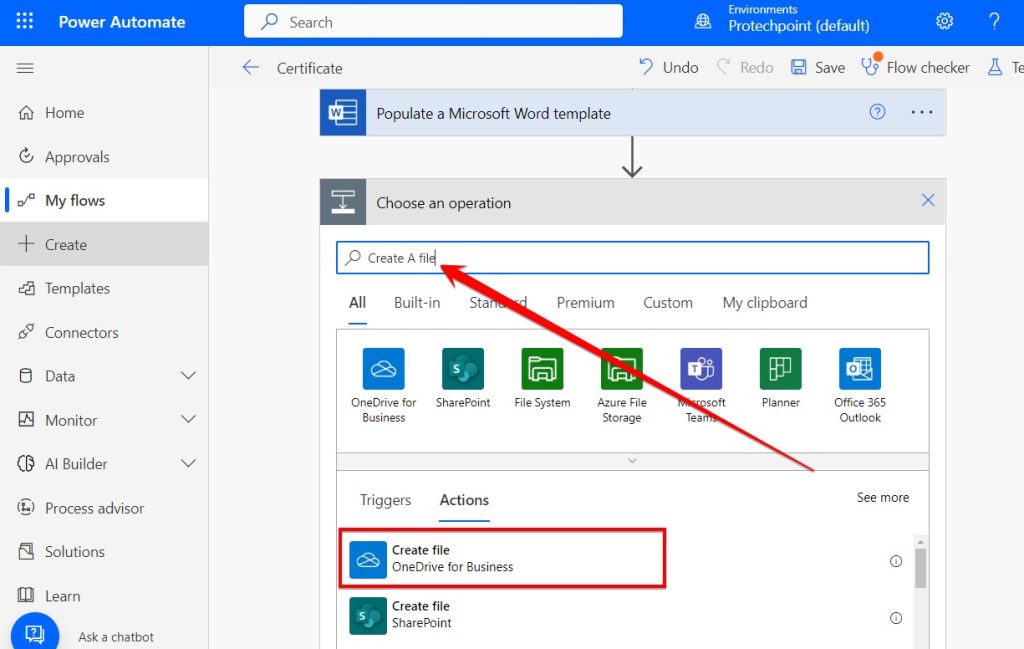Open Process advisor in sidebar

104,508
